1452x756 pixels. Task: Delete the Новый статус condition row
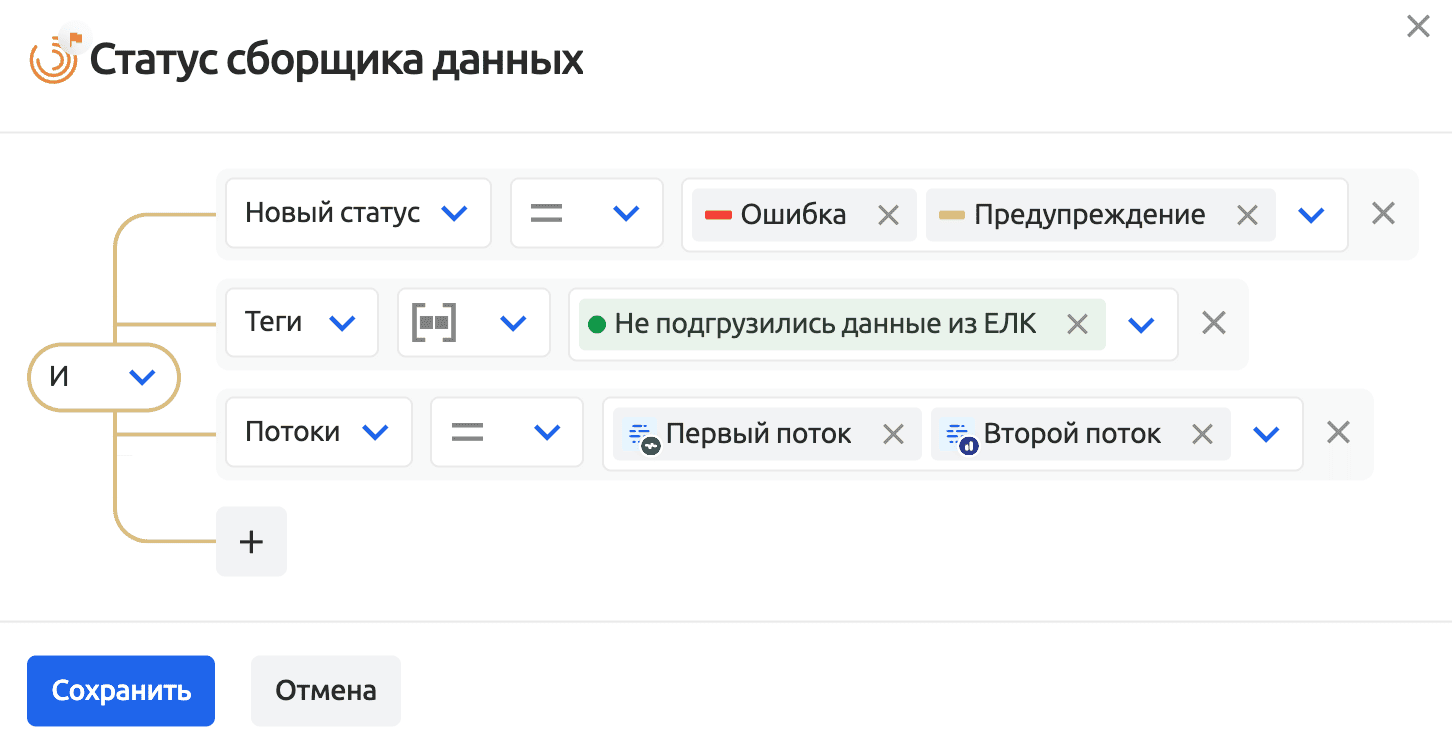[x=1383, y=213]
